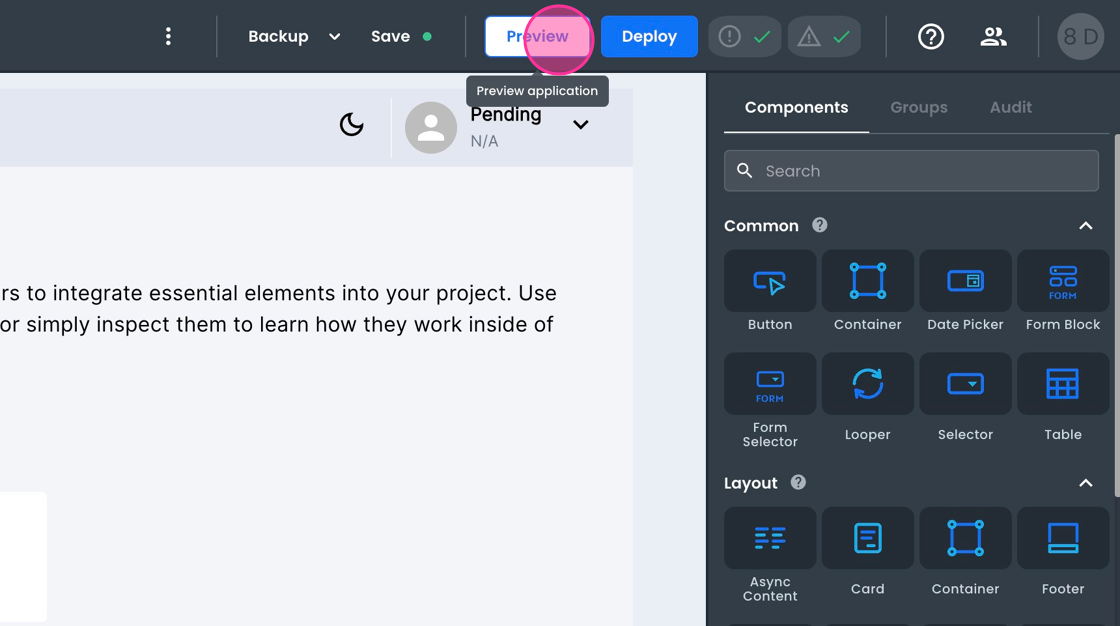Open the users collaboration icon
This screenshot has height=626, width=1120.
click(993, 37)
